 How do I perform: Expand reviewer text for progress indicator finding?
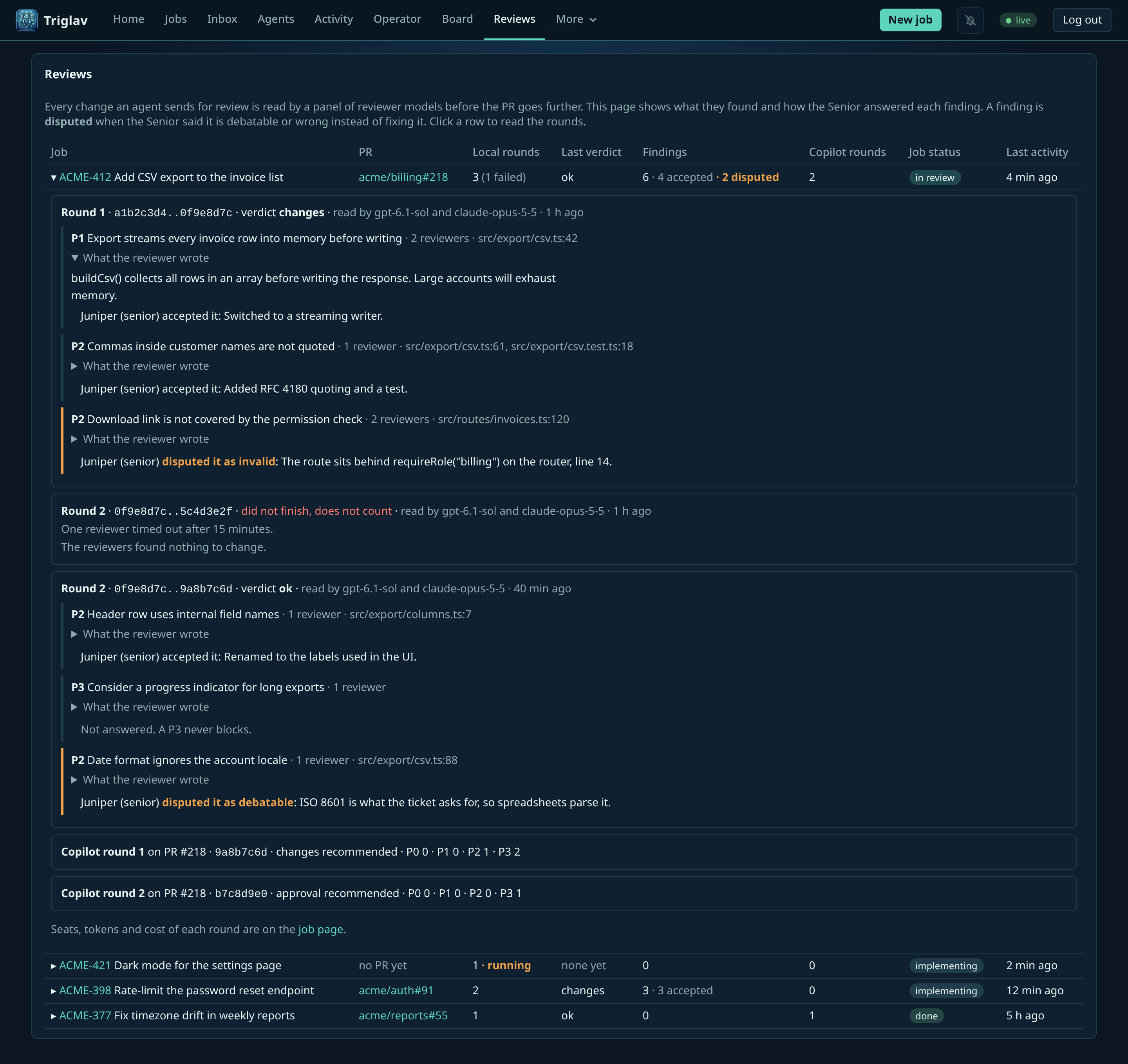pyautogui.click(x=140, y=706)
